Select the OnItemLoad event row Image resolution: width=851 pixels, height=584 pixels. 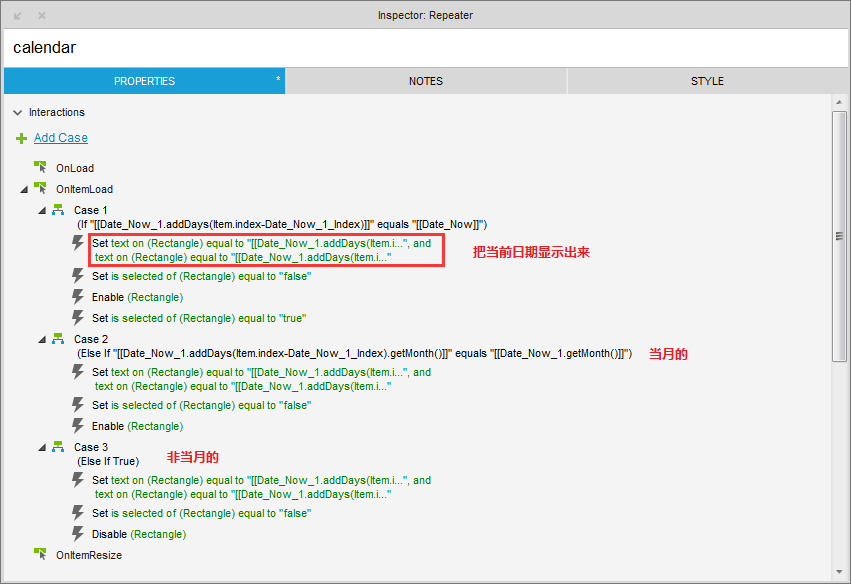pyautogui.click(x=84, y=189)
